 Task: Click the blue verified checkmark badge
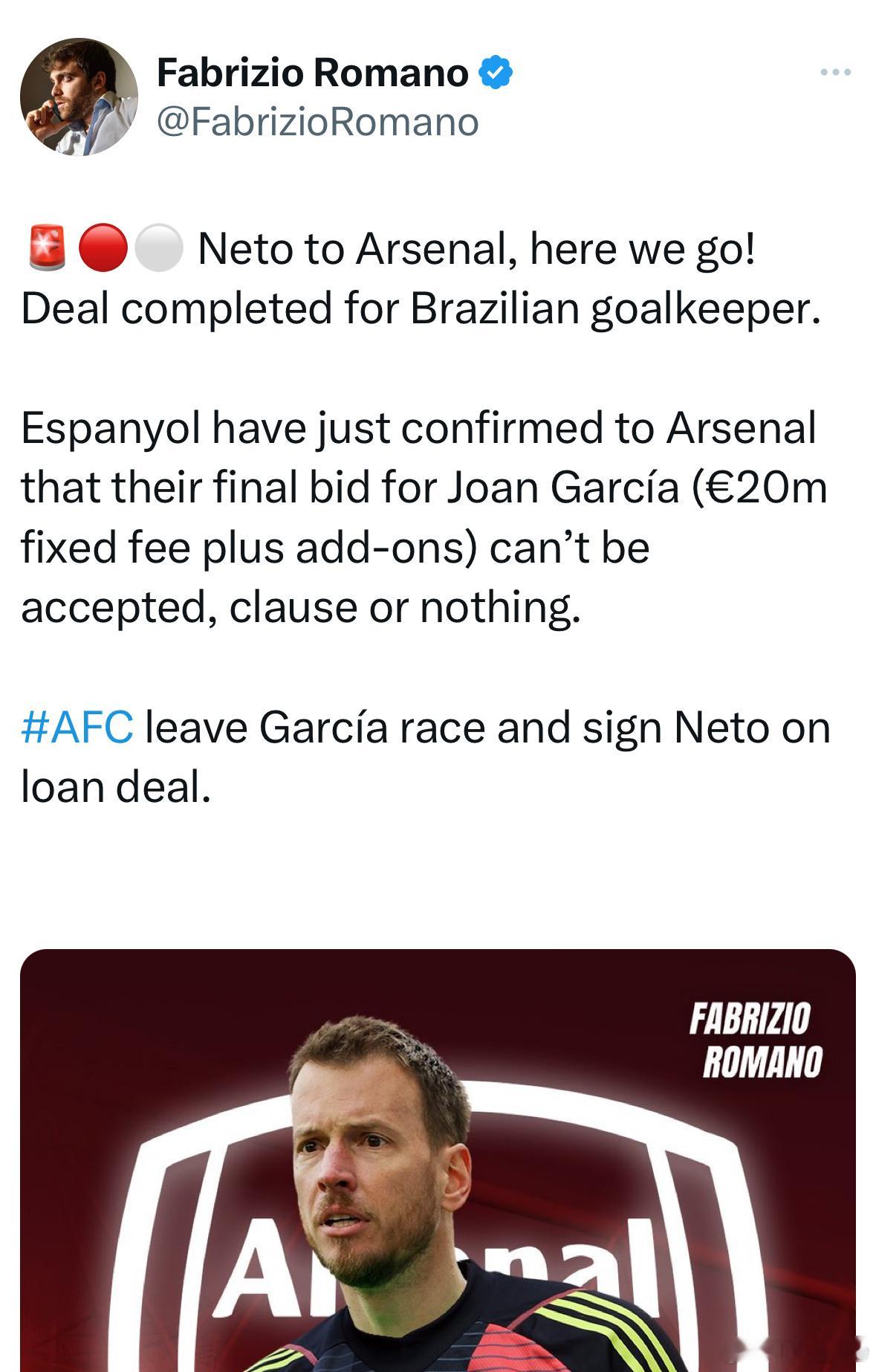pyautogui.click(x=495, y=73)
